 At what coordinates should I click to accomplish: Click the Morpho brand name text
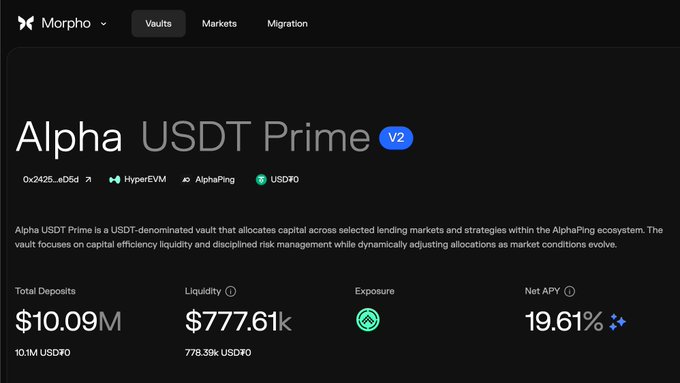pyautogui.click(x=66, y=23)
